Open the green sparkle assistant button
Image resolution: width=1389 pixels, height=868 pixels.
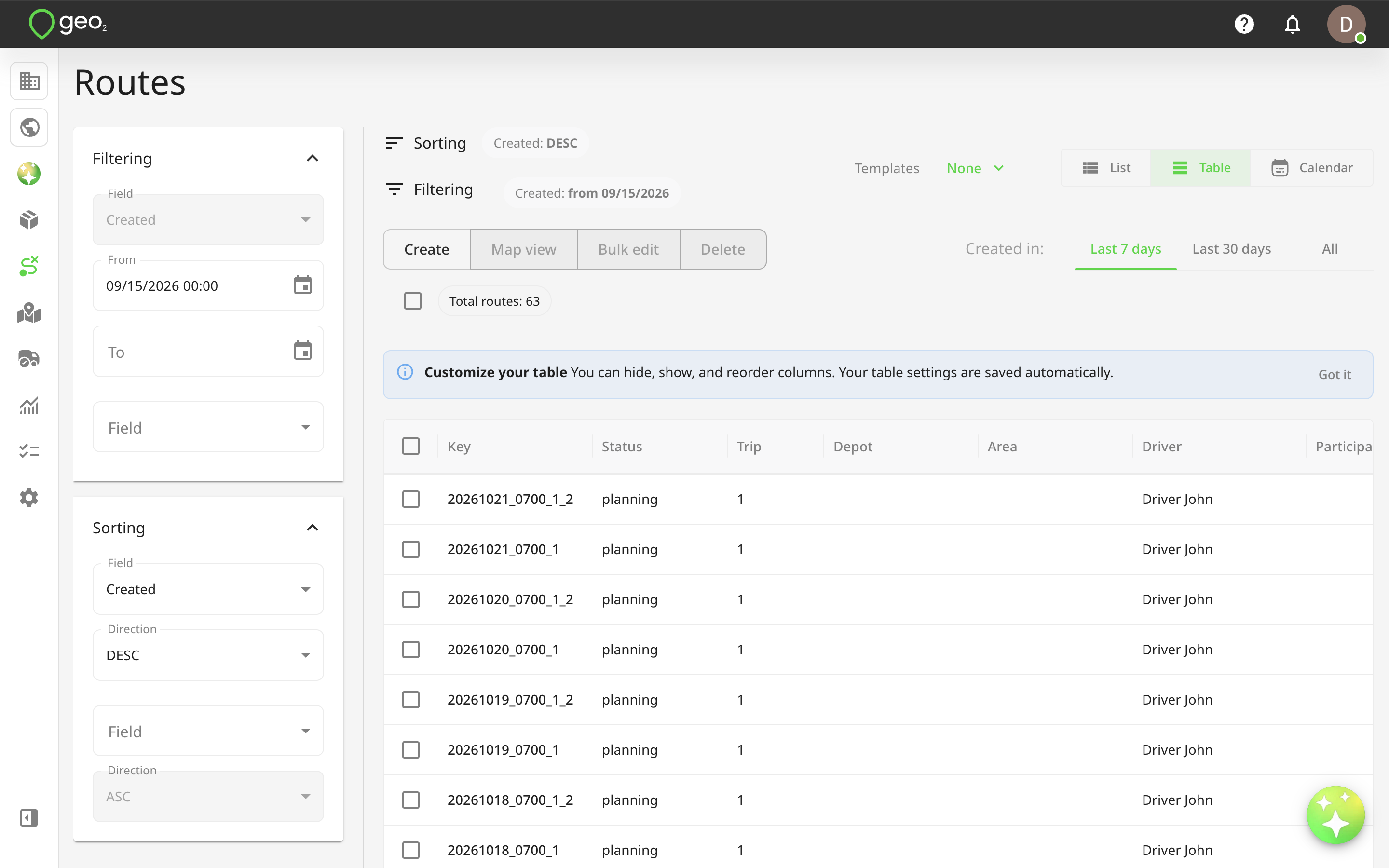point(1335,814)
